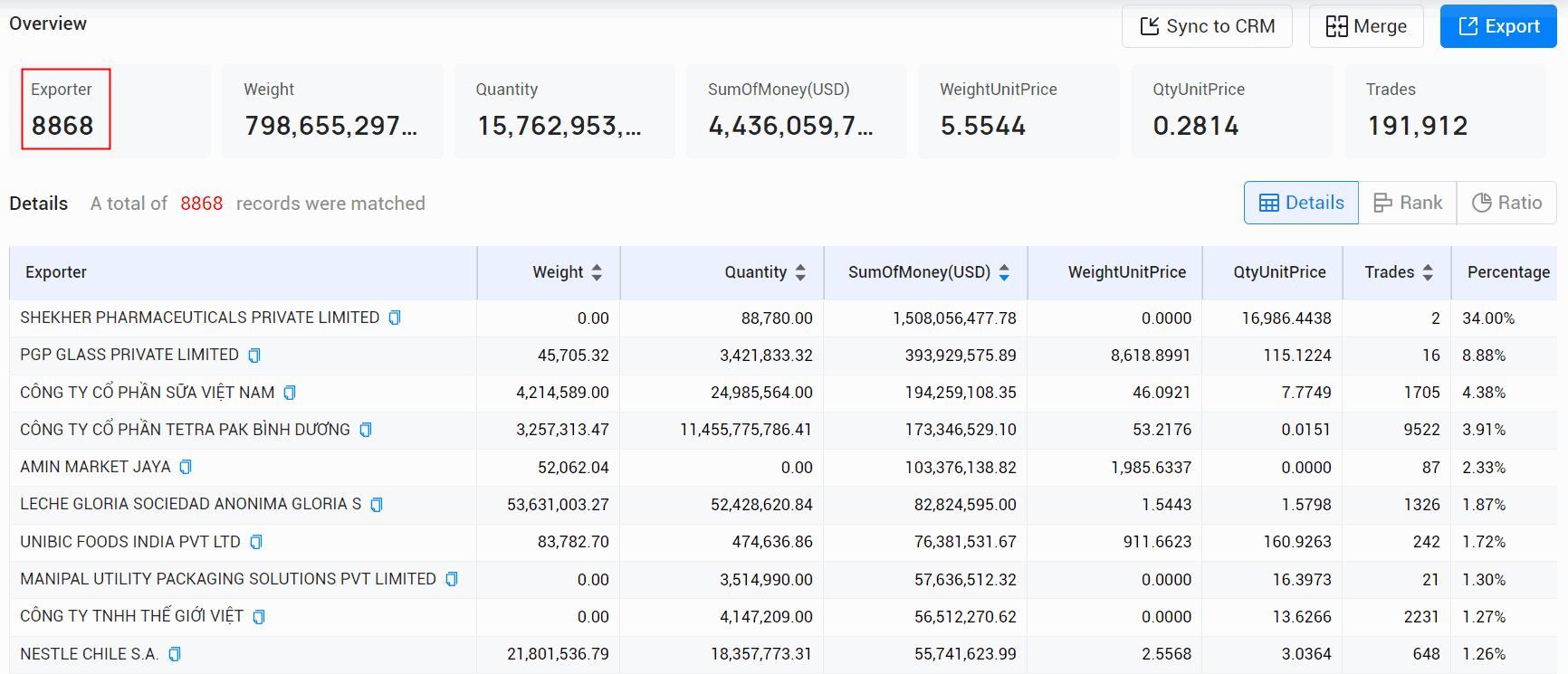Sort table by Quantity column arrows
The image size is (1568, 674).
pos(800,272)
